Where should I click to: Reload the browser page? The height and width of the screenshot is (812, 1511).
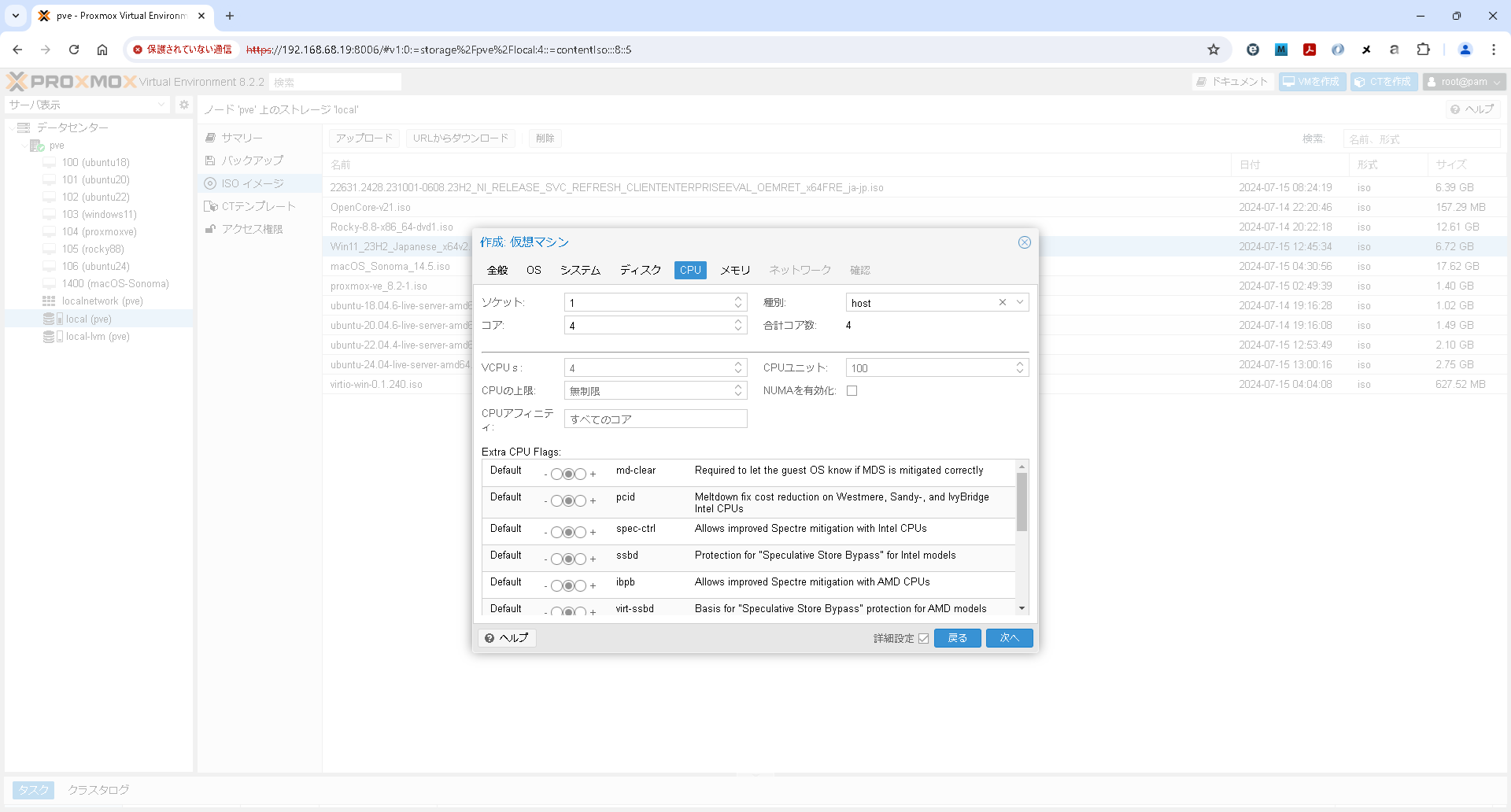[x=74, y=50]
